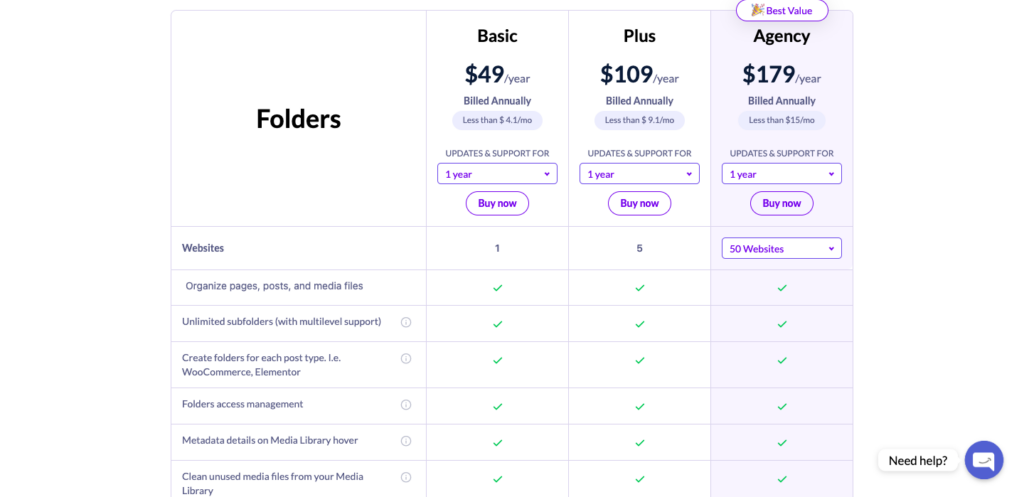
Task: Open Agency plan support duration dropdown
Action: (x=782, y=174)
